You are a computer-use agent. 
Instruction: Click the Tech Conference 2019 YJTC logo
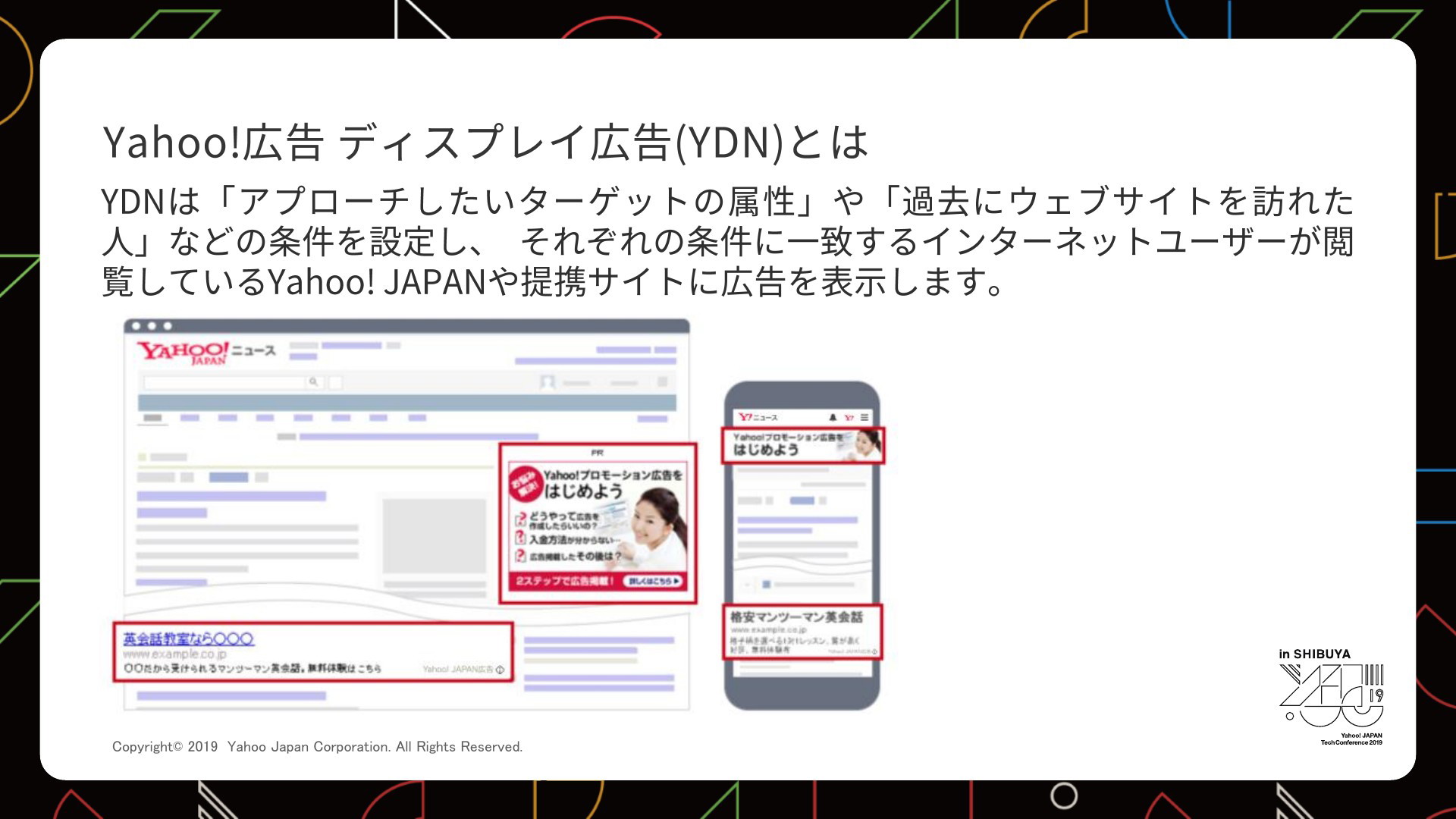1331,695
